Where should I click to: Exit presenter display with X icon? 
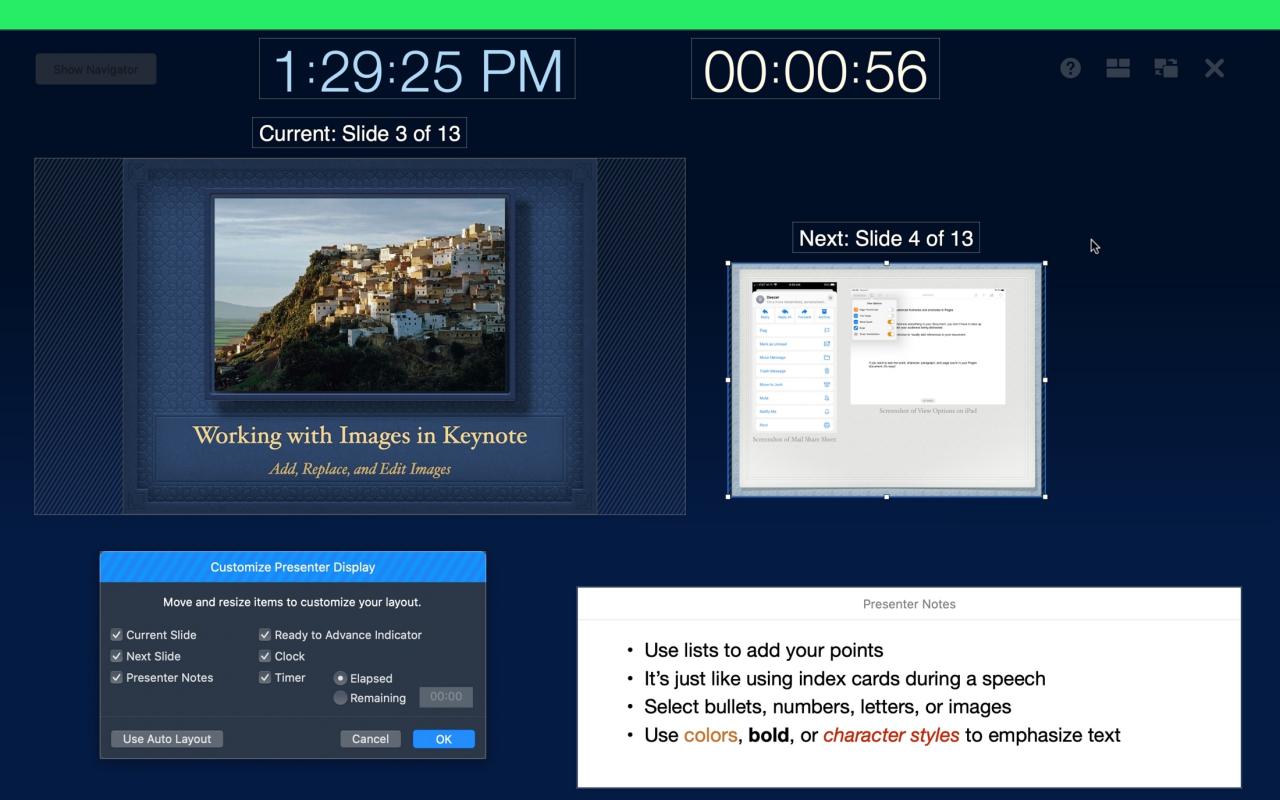(x=1214, y=68)
